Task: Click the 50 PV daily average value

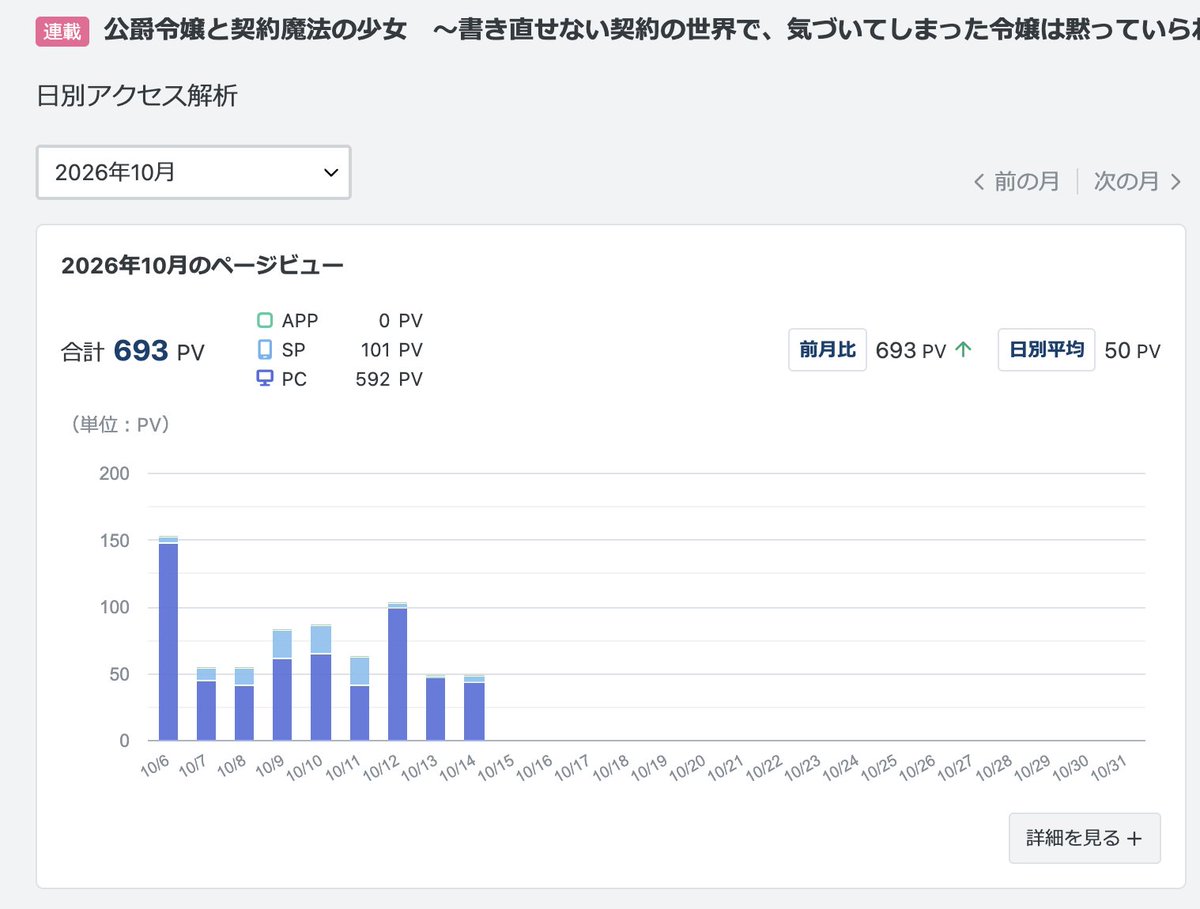Action: [1132, 350]
